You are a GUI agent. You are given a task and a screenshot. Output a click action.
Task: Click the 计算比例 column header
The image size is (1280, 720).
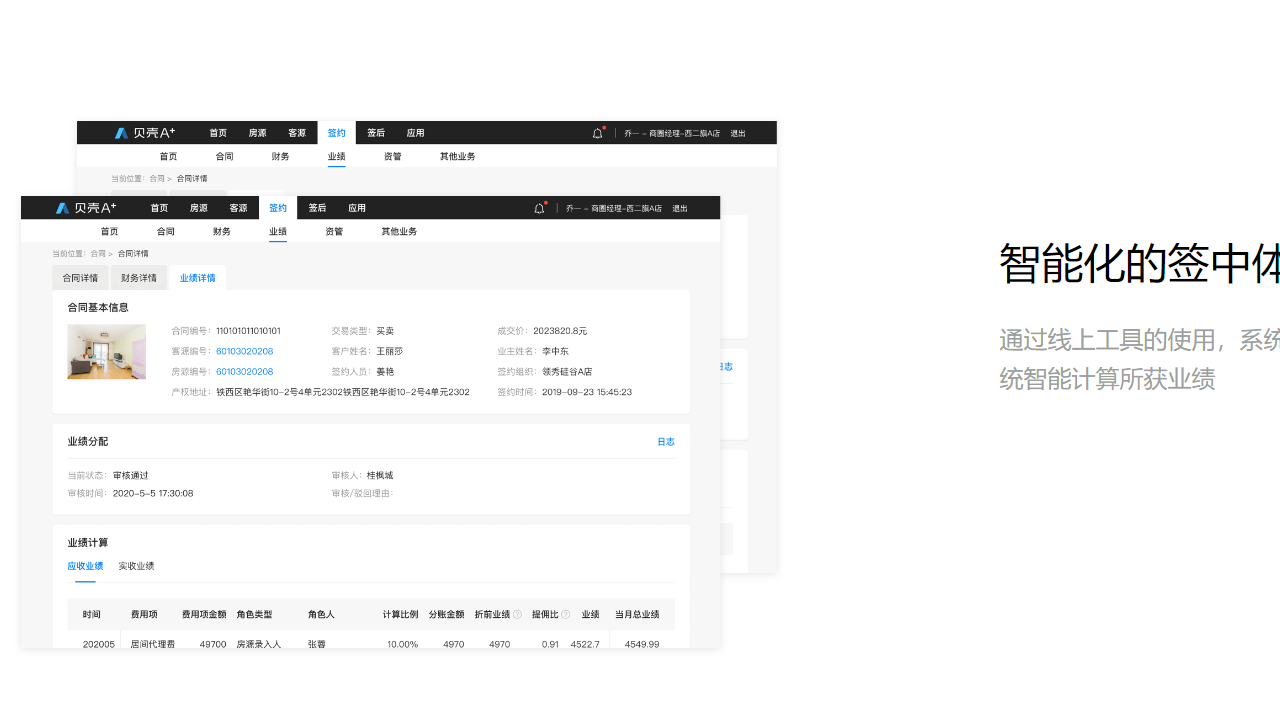tap(400, 615)
